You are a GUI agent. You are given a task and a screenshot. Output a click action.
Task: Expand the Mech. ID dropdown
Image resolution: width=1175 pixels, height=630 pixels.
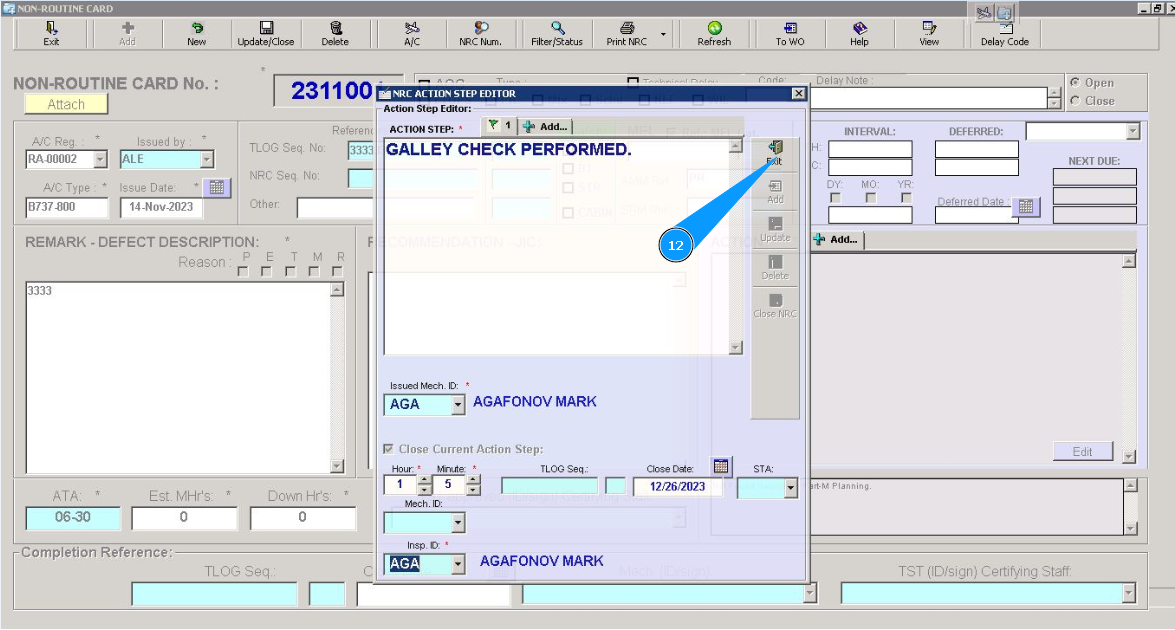pos(458,522)
